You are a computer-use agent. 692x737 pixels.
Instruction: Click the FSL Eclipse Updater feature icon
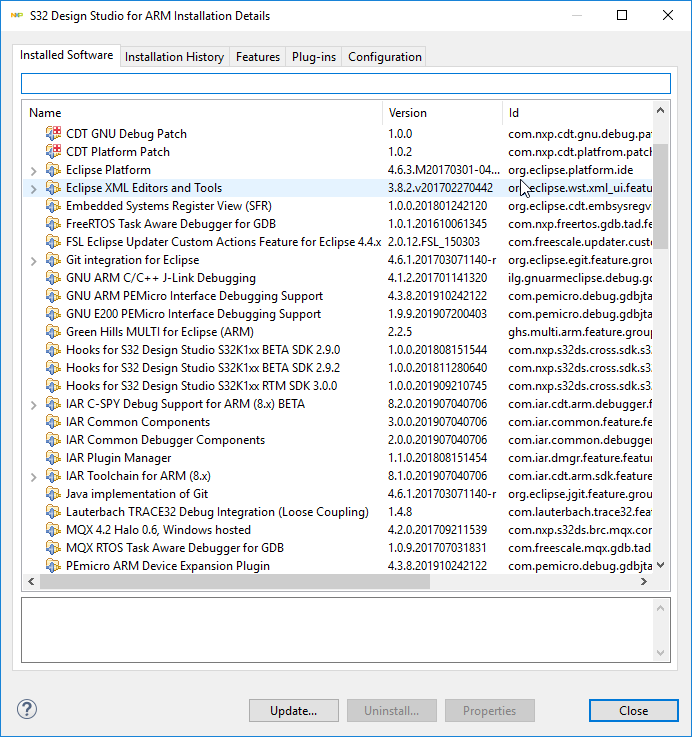pyautogui.click(x=53, y=242)
